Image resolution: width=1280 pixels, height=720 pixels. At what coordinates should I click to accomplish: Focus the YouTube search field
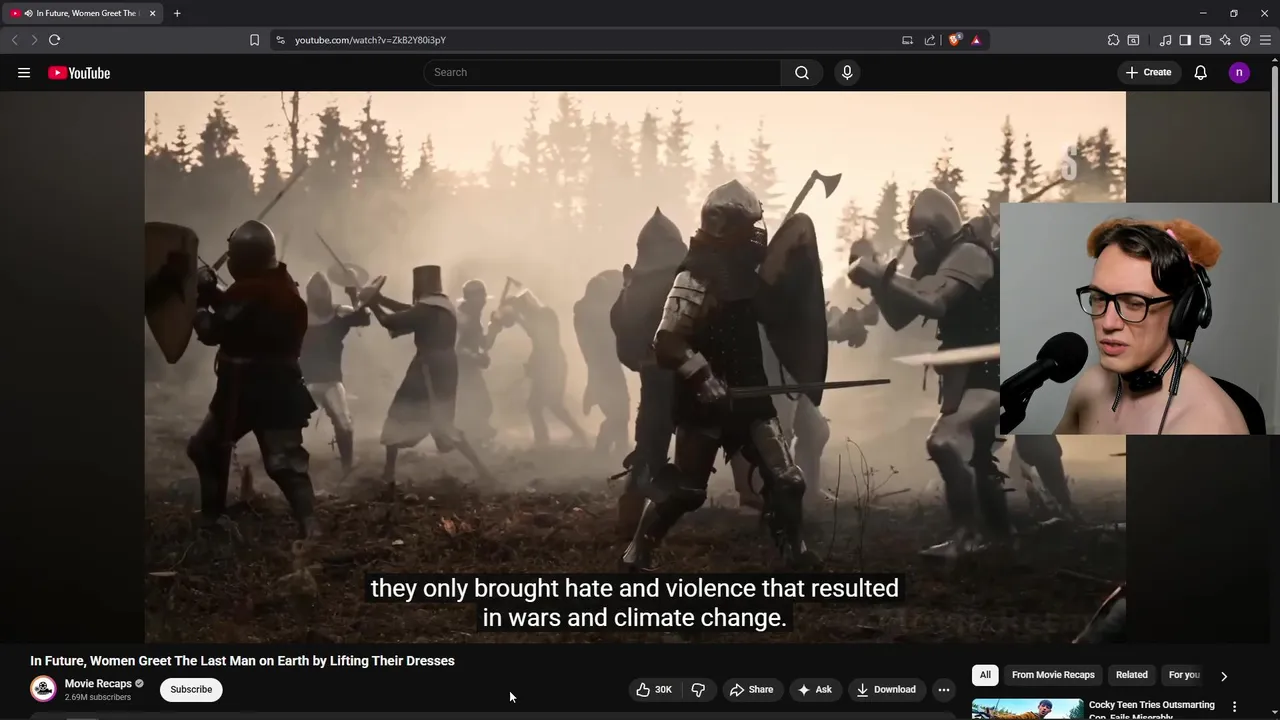(x=603, y=72)
